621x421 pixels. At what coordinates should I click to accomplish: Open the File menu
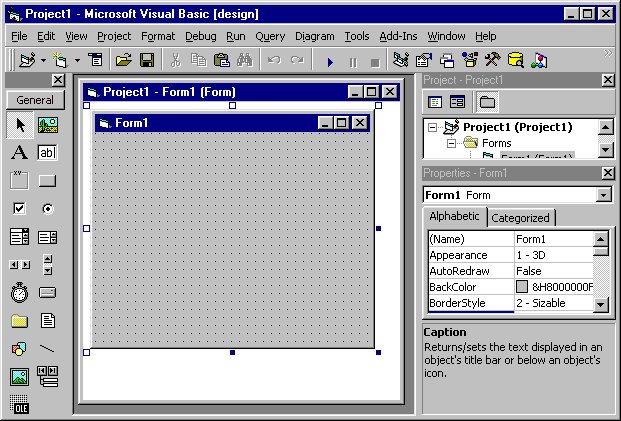[x=19, y=36]
